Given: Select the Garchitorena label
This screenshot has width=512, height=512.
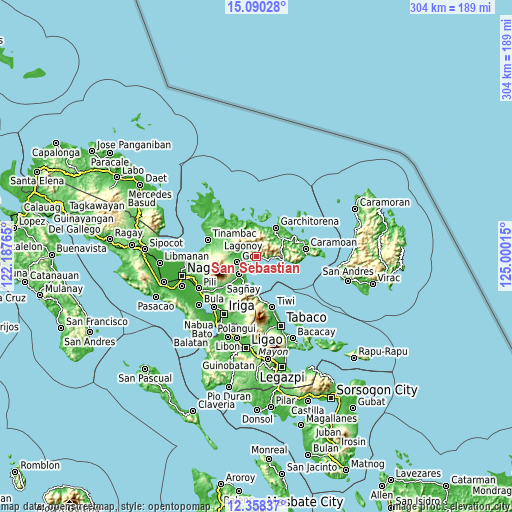Looking at the screenshot, I should 310,221.
